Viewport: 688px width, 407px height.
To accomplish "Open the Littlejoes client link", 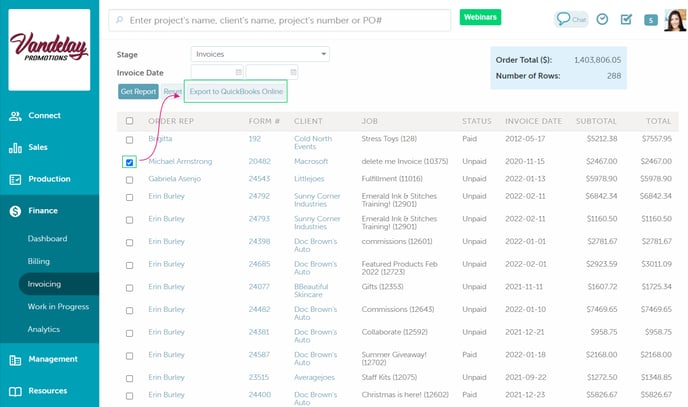I will pos(309,179).
